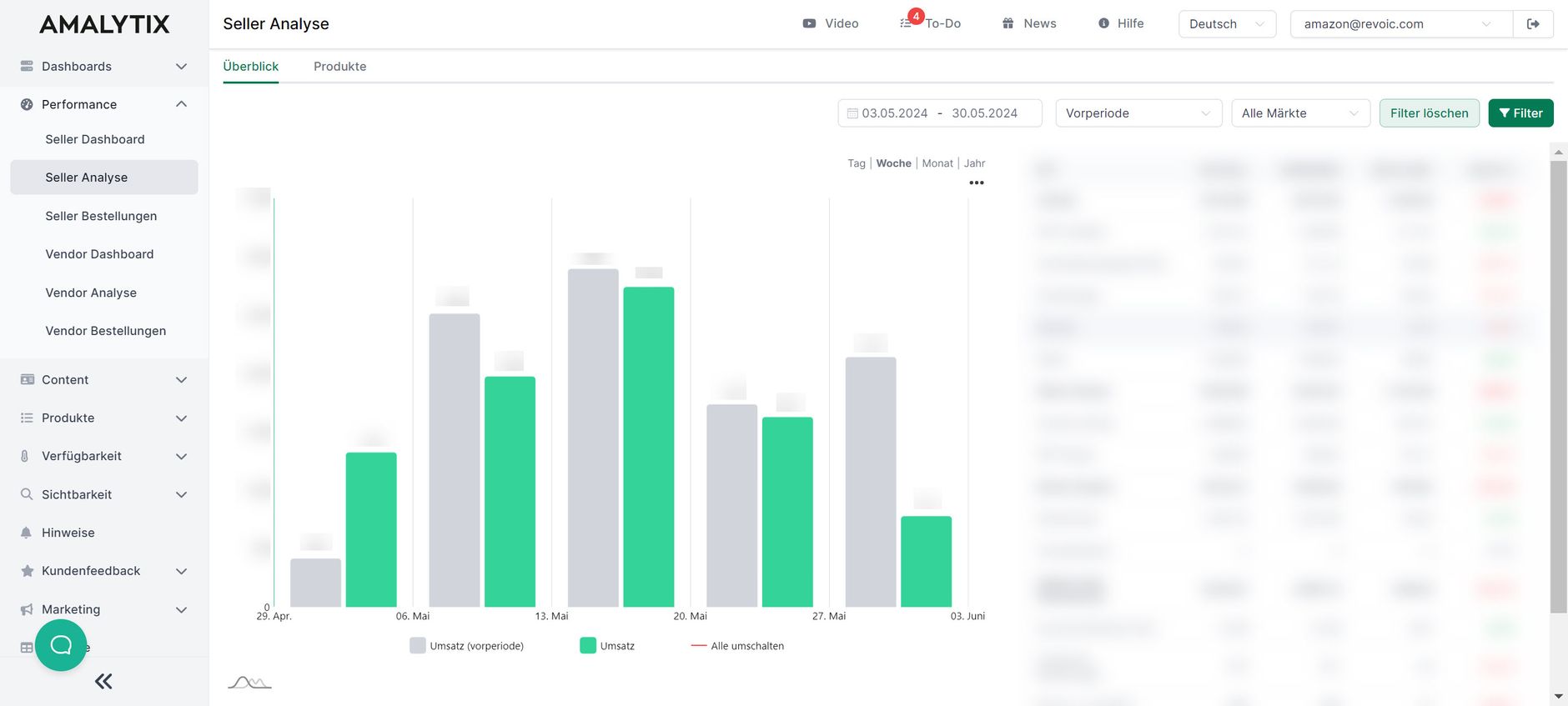Image resolution: width=1568 pixels, height=706 pixels.
Task: Click the Hinweise bell icon
Action: click(26, 533)
